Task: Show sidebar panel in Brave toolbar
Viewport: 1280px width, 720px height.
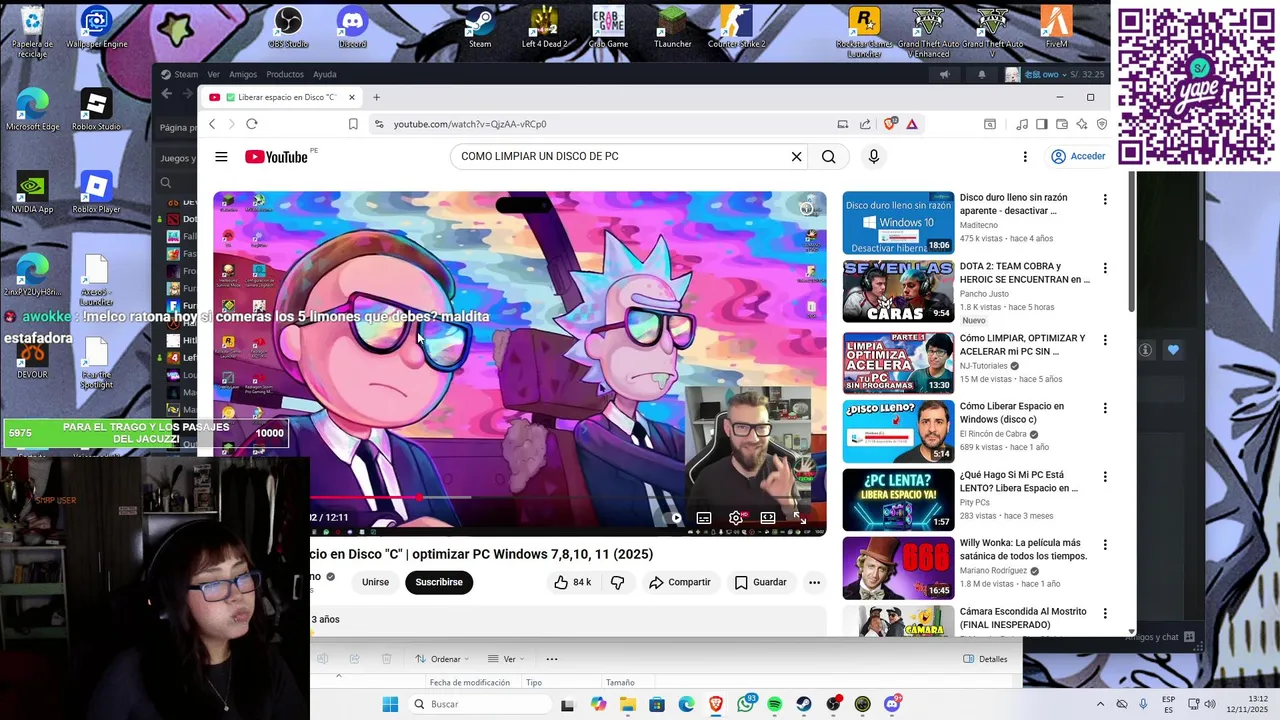Action: click(1041, 124)
